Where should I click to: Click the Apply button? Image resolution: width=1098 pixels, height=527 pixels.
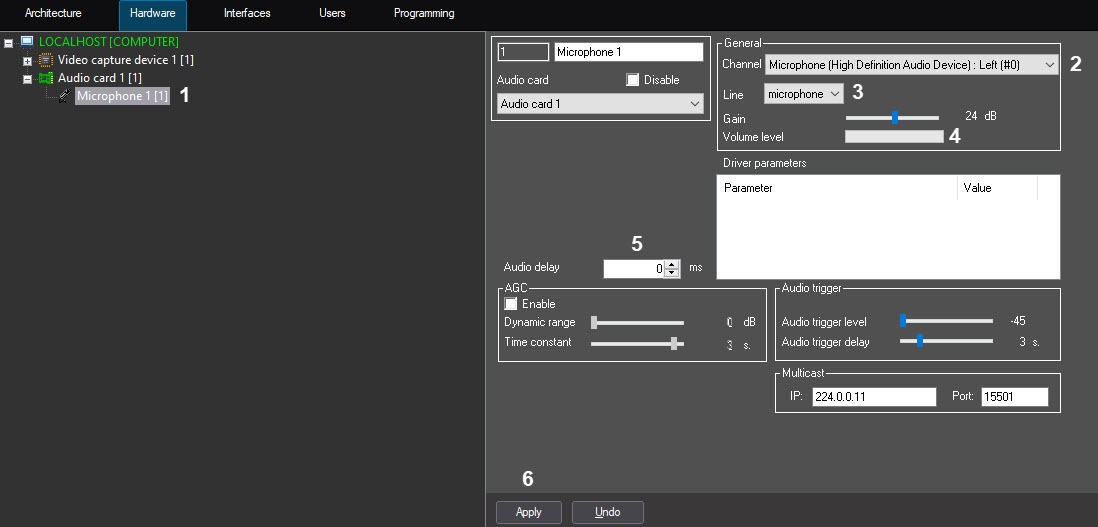tap(529, 512)
